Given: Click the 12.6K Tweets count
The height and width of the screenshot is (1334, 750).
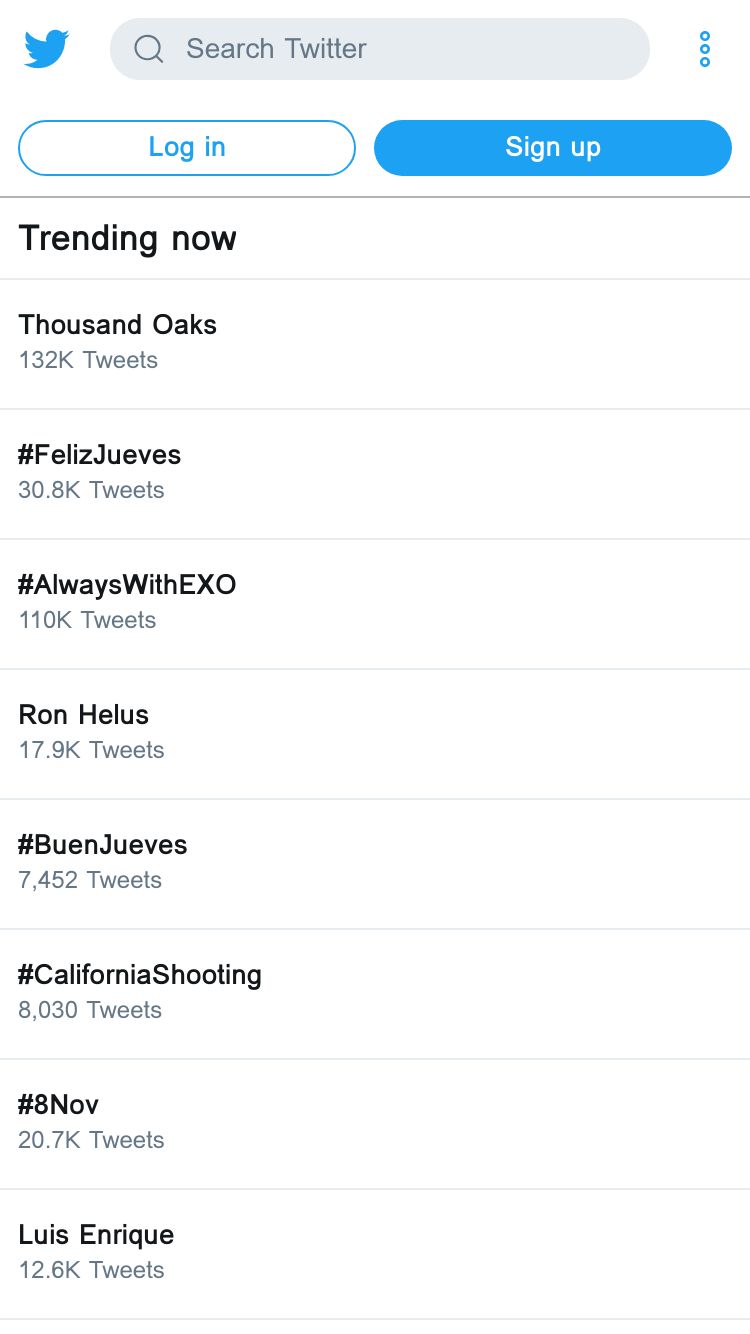Looking at the screenshot, I should click(x=91, y=1270).
